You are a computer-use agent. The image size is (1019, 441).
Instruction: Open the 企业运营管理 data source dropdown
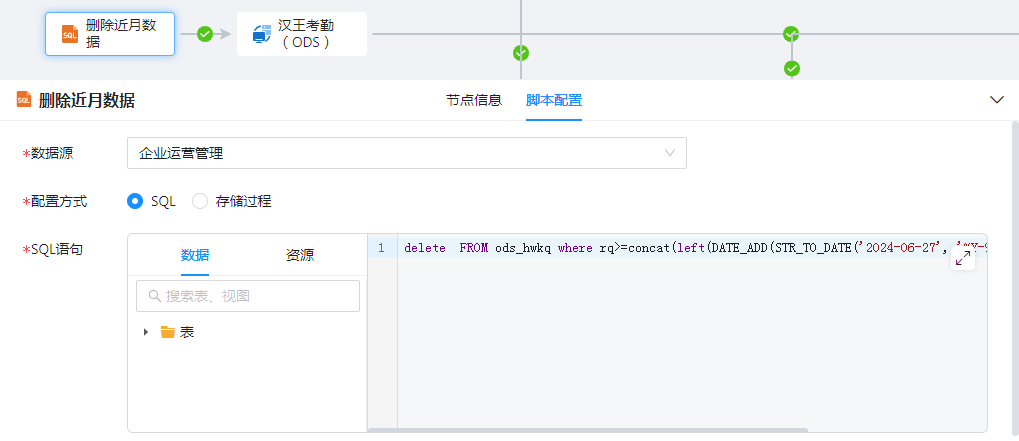point(407,153)
